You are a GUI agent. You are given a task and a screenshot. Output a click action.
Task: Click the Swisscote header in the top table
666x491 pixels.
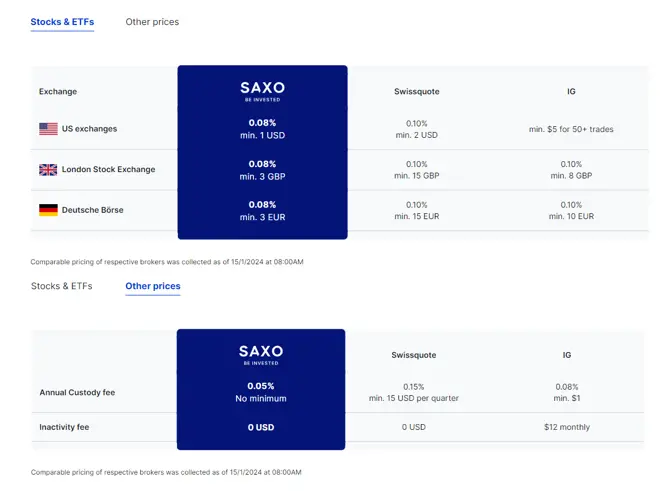[x=417, y=91]
